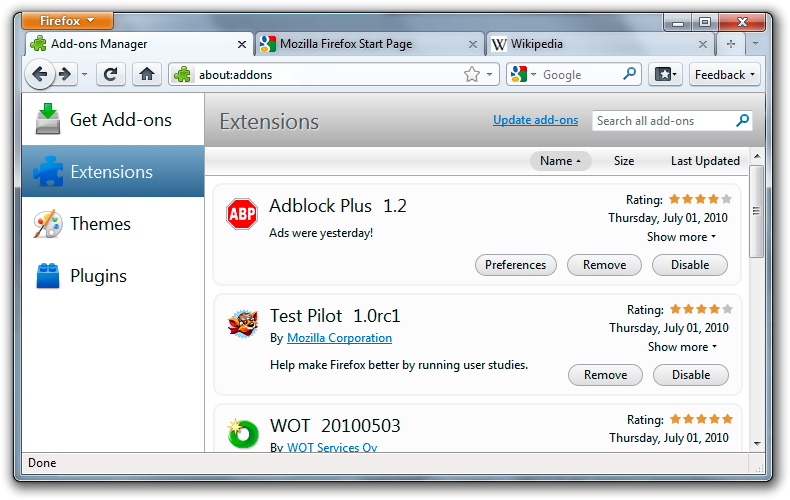The width and height of the screenshot is (790, 500).
Task: Open the Get Add-ons section
Action: (x=113, y=119)
